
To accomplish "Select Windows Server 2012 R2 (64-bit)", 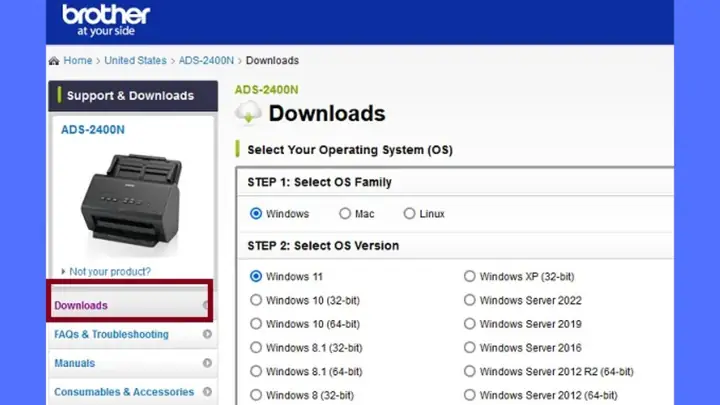I will [x=469, y=371].
